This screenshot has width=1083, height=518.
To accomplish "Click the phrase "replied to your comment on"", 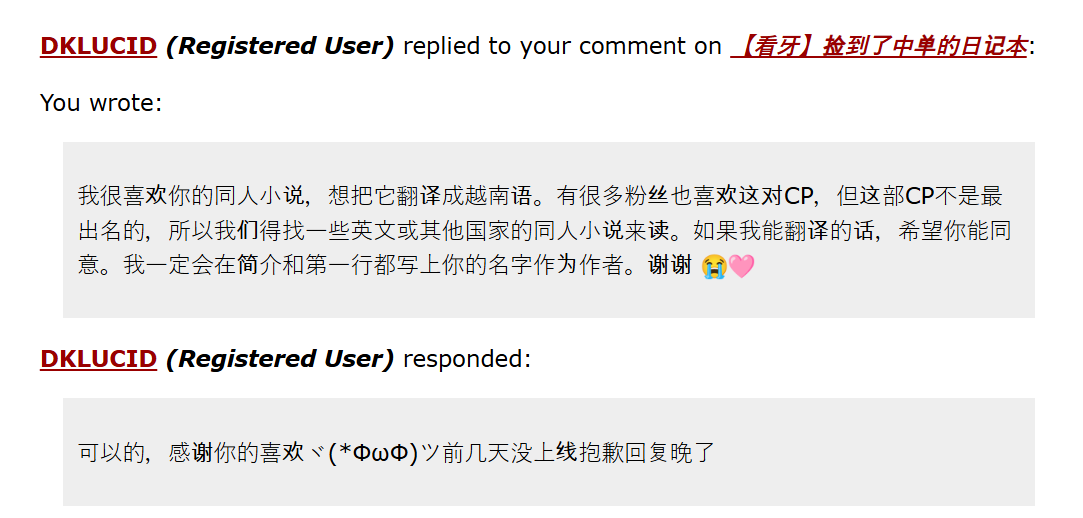I will point(562,46).
